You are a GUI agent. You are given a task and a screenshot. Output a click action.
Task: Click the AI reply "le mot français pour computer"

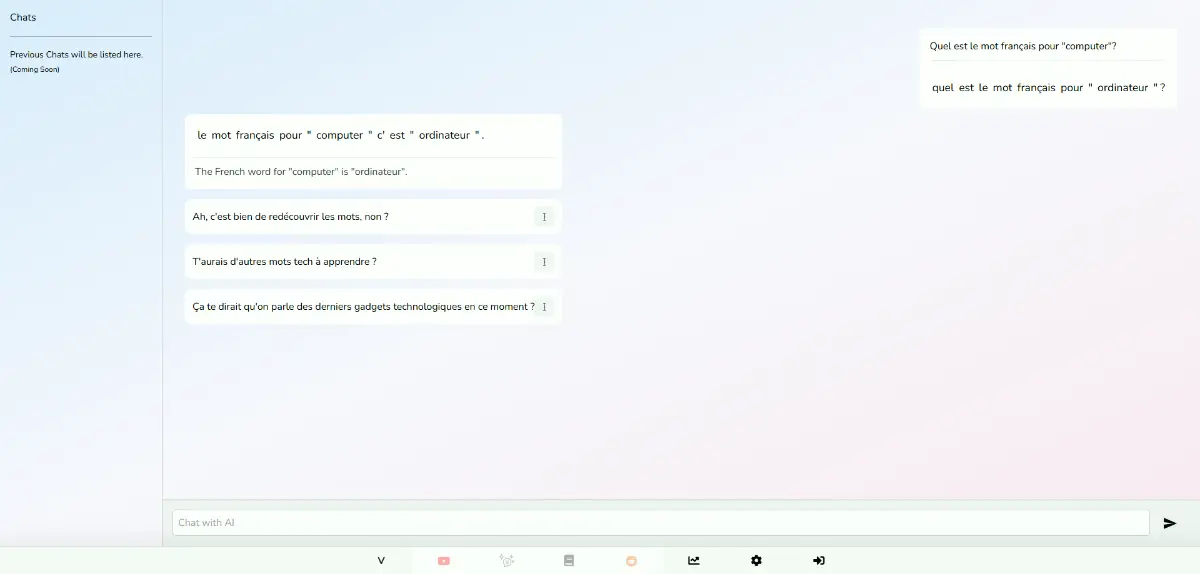click(341, 135)
